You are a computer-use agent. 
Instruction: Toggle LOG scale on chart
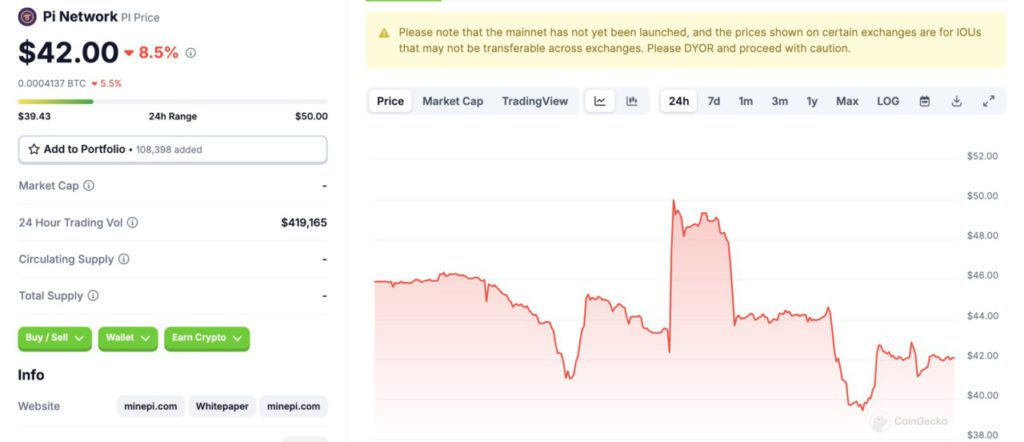(888, 101)
